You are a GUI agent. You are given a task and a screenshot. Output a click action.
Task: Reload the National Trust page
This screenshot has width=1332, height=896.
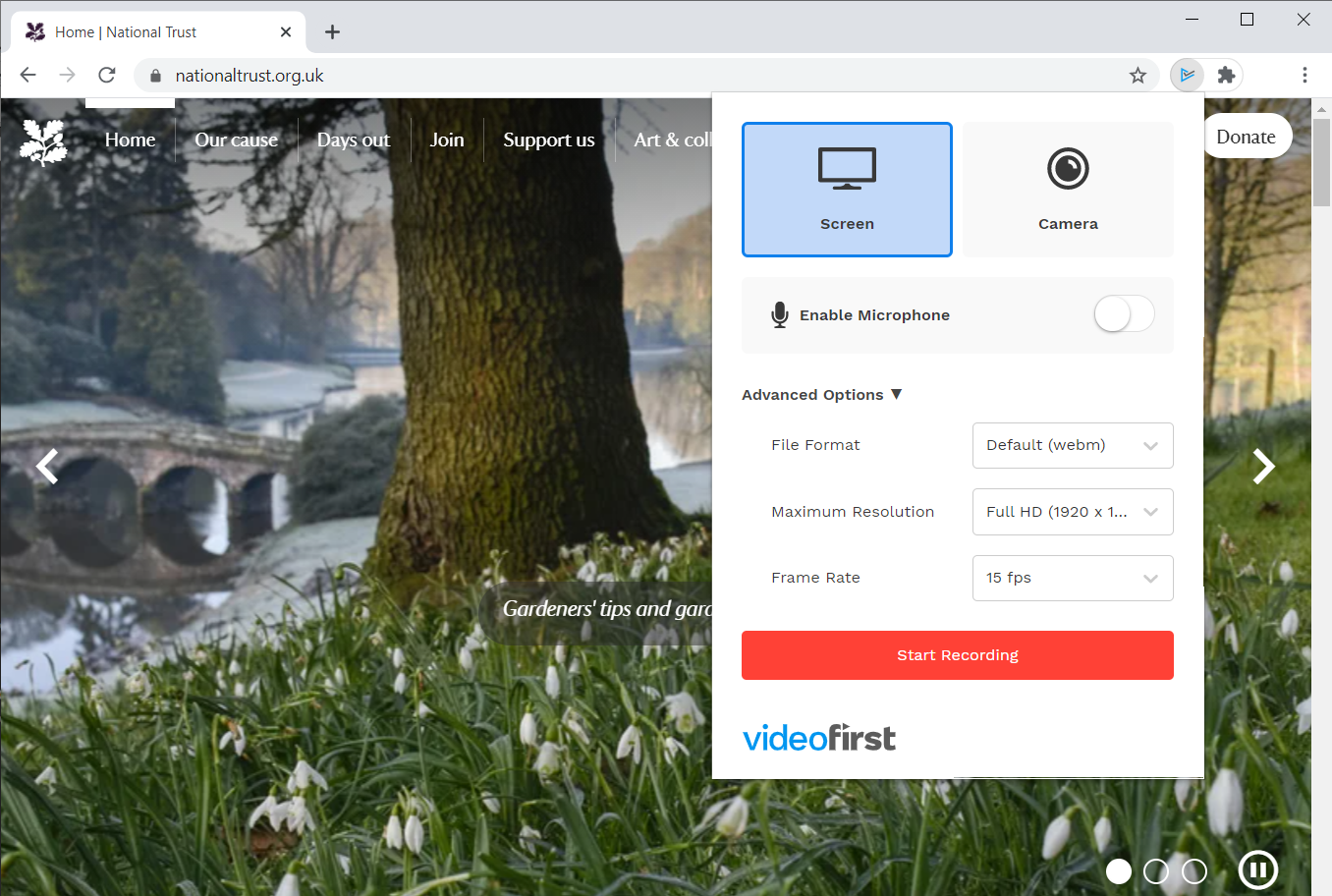[x=107, y=75]
